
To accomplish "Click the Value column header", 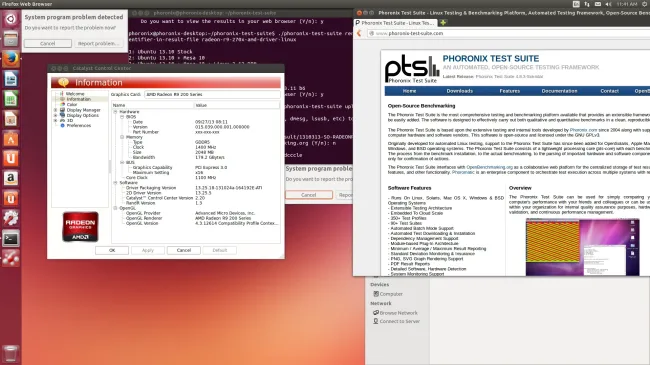I will point(237,105).
